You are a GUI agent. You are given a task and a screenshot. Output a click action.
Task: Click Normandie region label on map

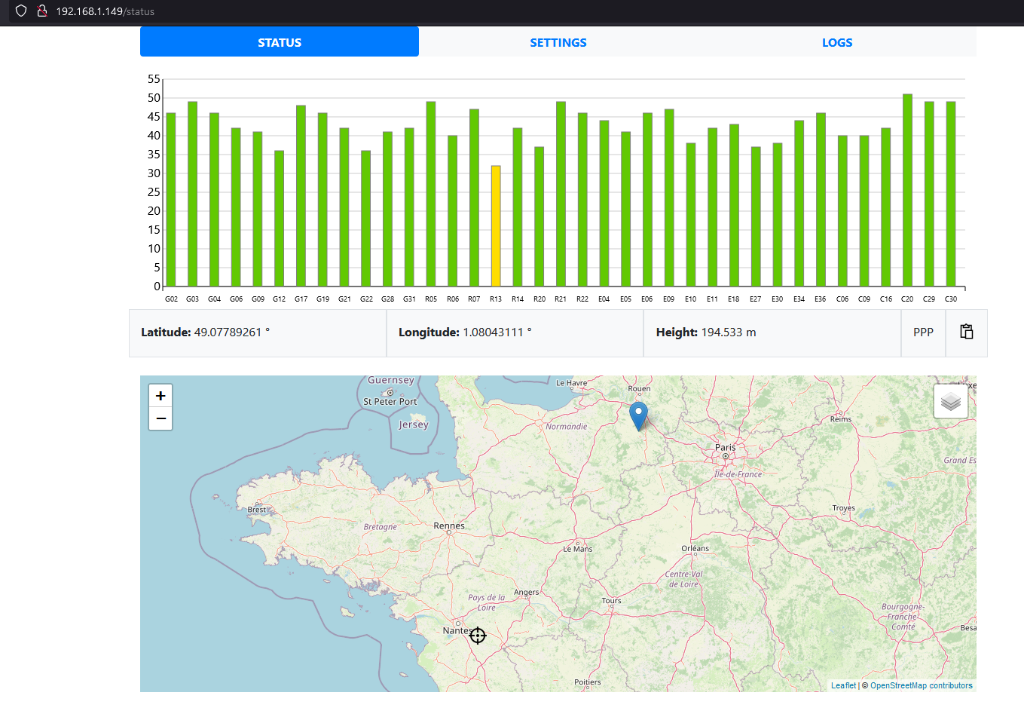[x=566, y=426]
